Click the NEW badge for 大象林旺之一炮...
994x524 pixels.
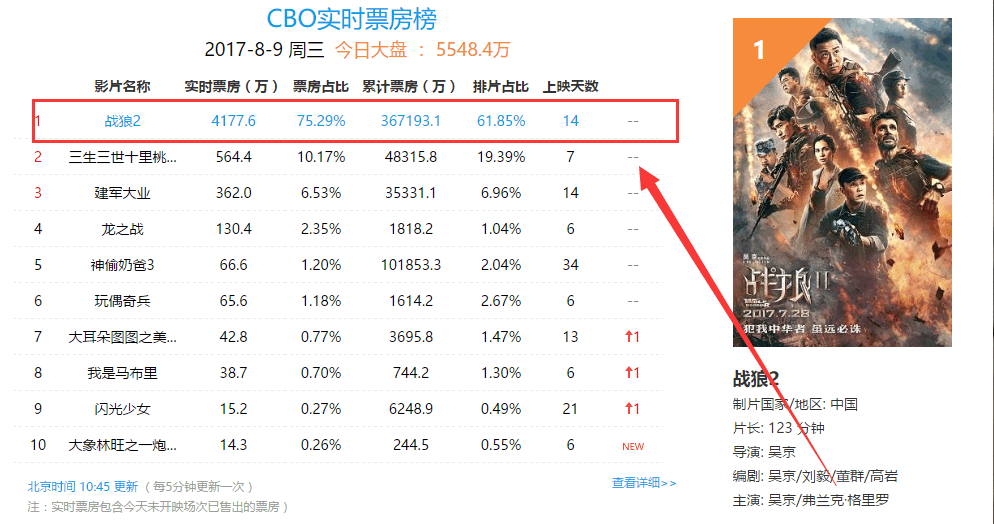(x=633, y=447)
